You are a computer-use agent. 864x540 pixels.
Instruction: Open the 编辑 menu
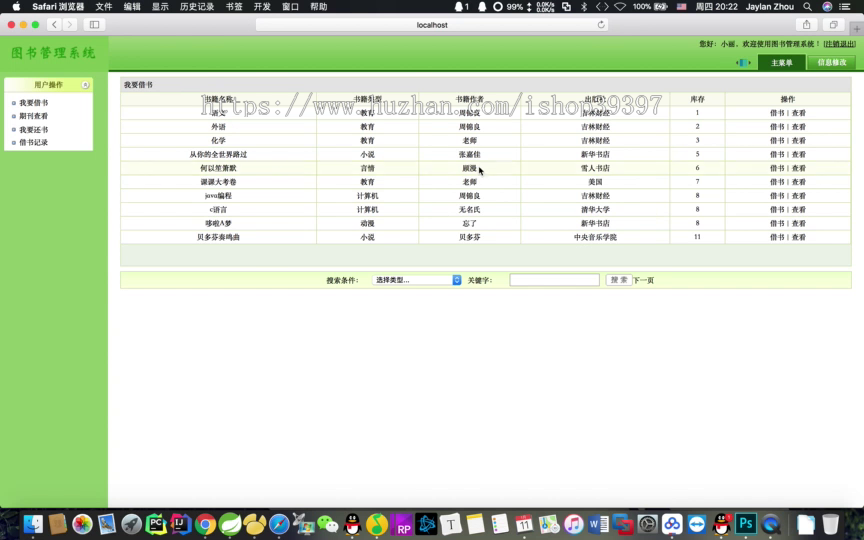(x=132, y=7)
